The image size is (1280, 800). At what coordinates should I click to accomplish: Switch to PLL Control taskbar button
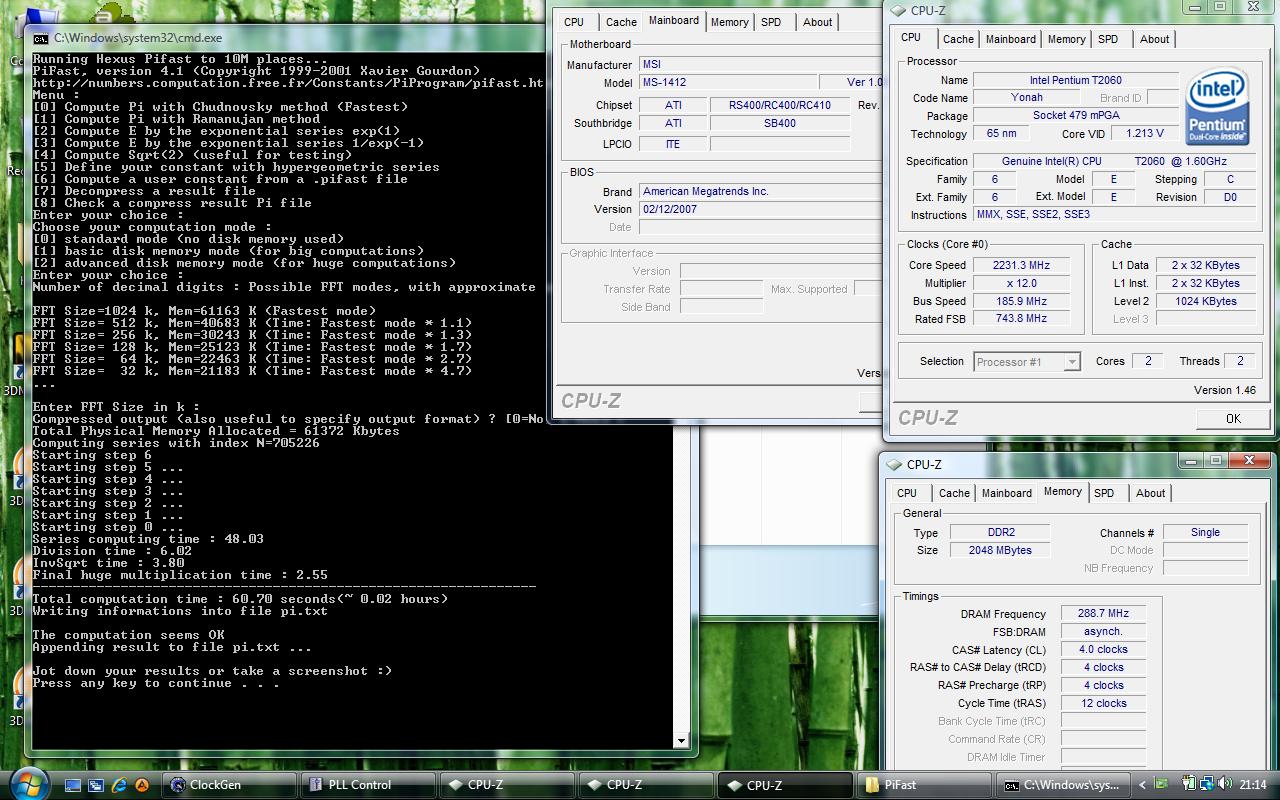(368, 785)
